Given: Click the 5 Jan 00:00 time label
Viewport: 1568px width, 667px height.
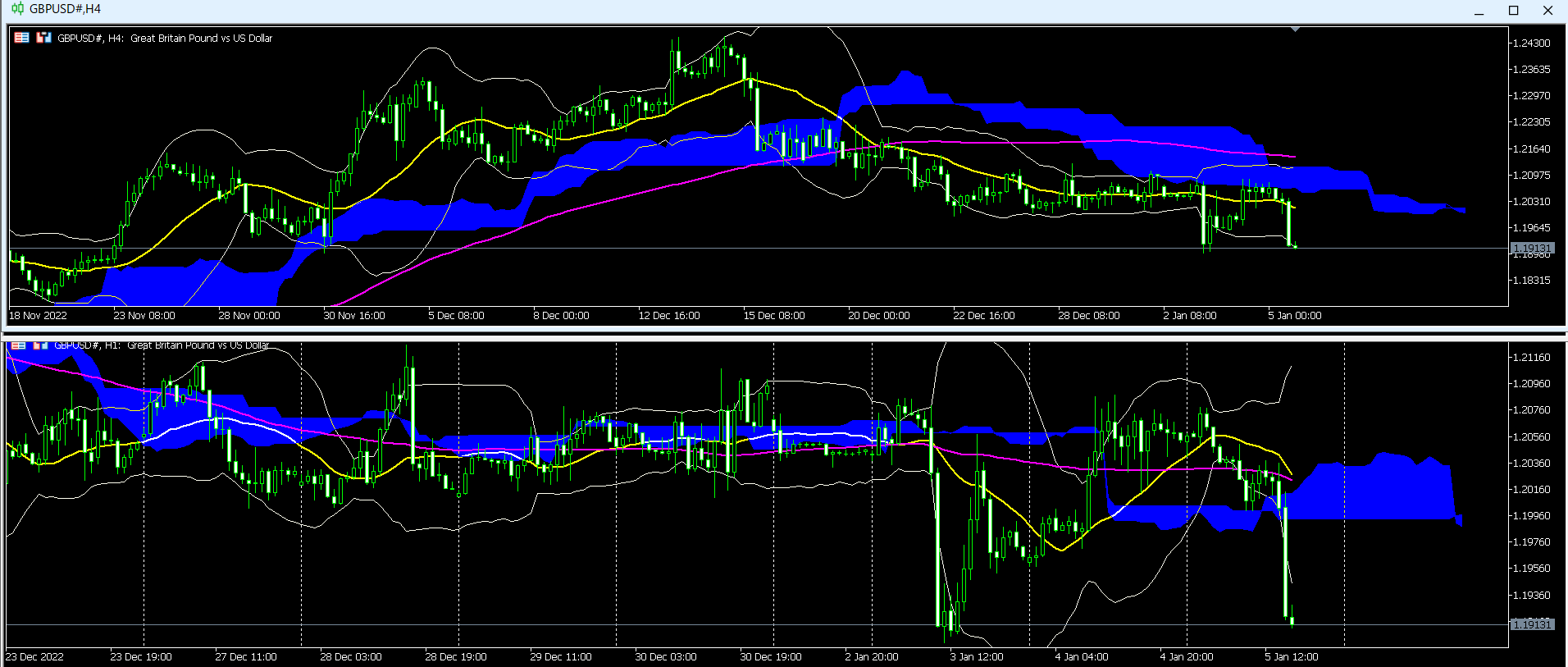Looking at the screenshot, I should (1295, 316).
